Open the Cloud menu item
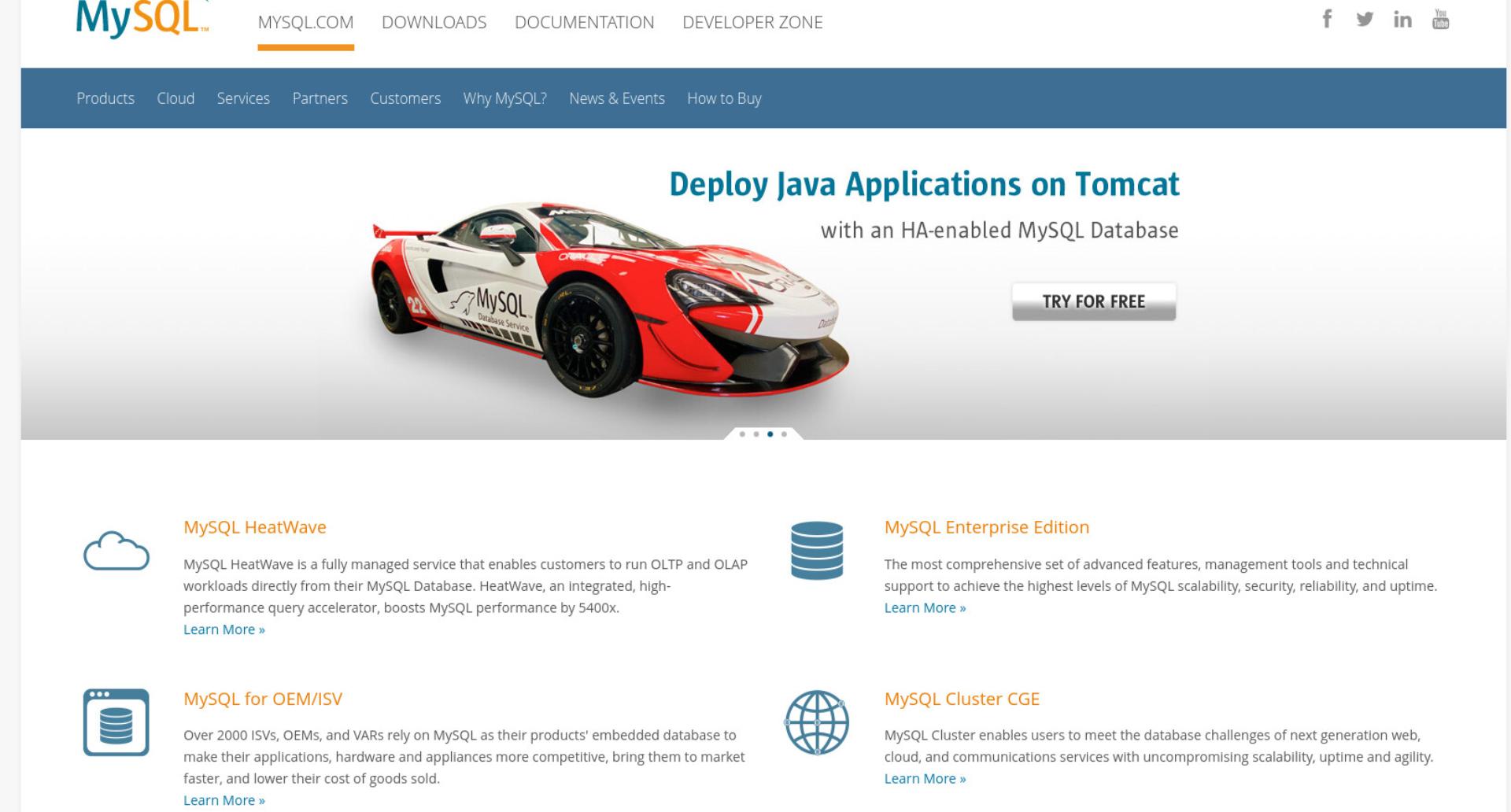The image size is (1511, 812). (175, 98)
